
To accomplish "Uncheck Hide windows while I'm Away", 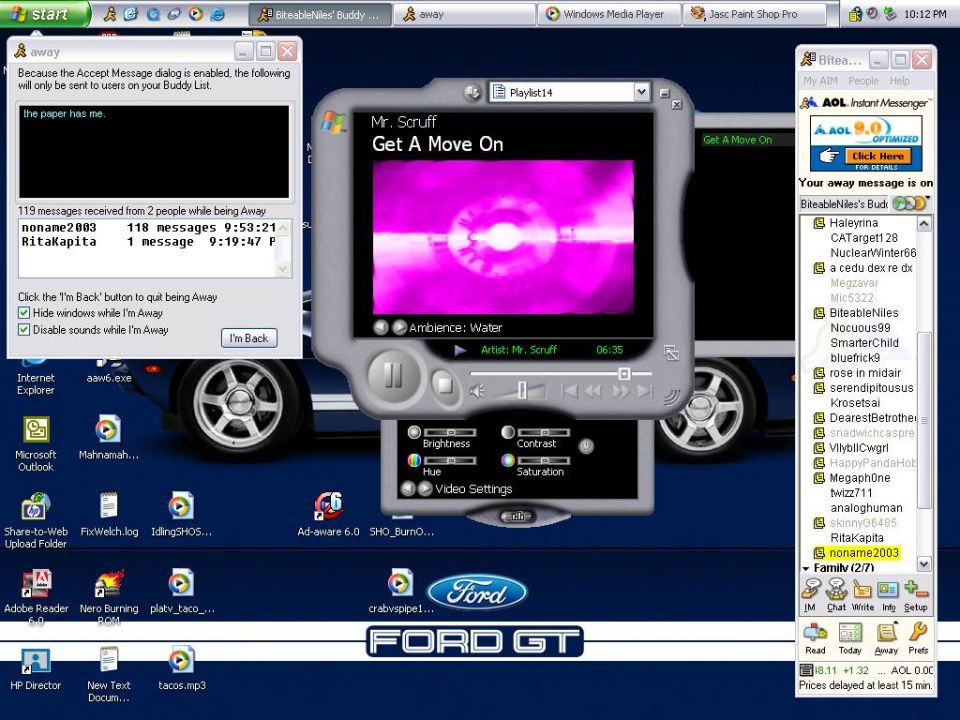I will [x=24, y=313].
